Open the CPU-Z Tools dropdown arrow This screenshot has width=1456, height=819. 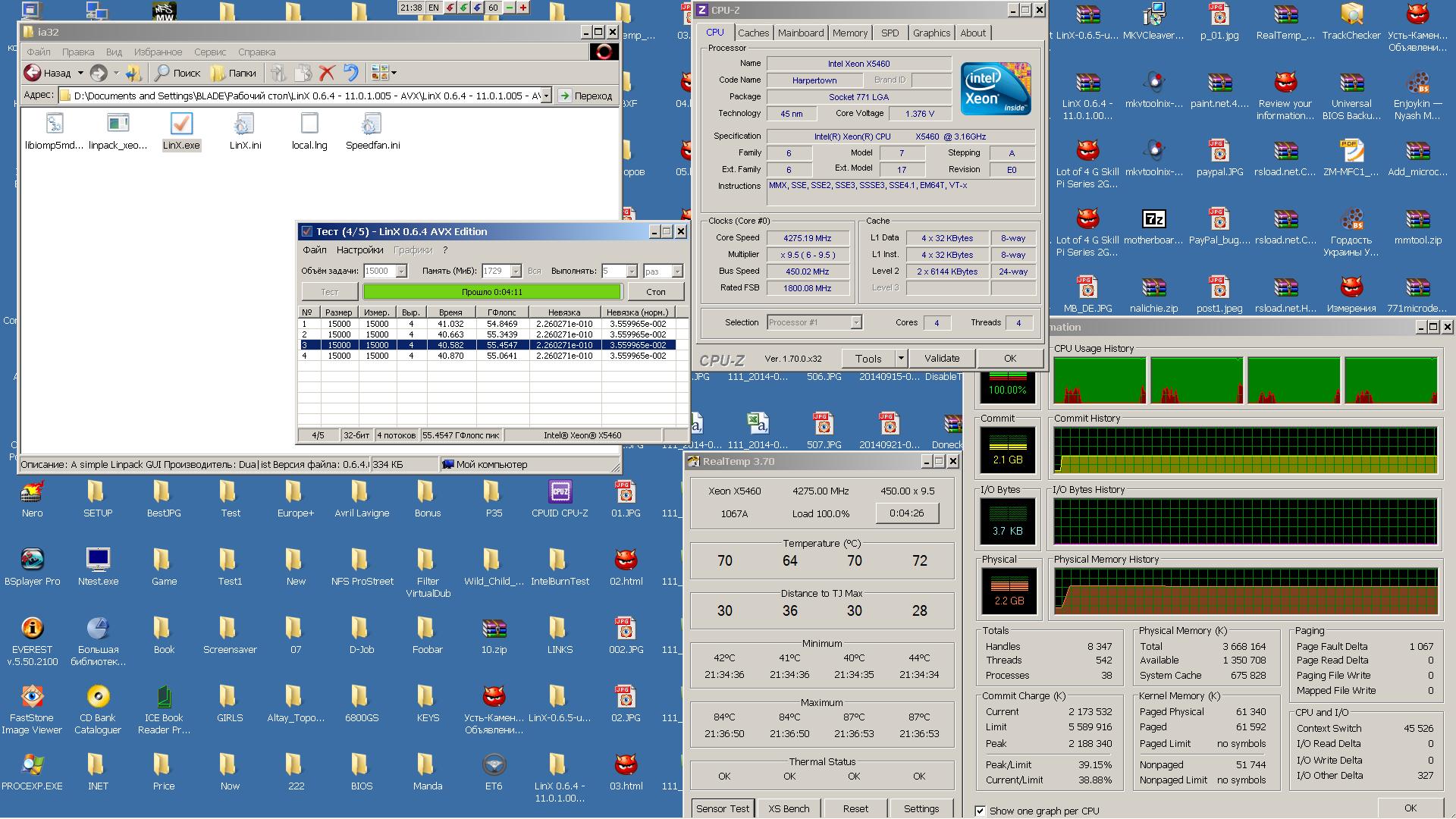[x=901, y=359]
